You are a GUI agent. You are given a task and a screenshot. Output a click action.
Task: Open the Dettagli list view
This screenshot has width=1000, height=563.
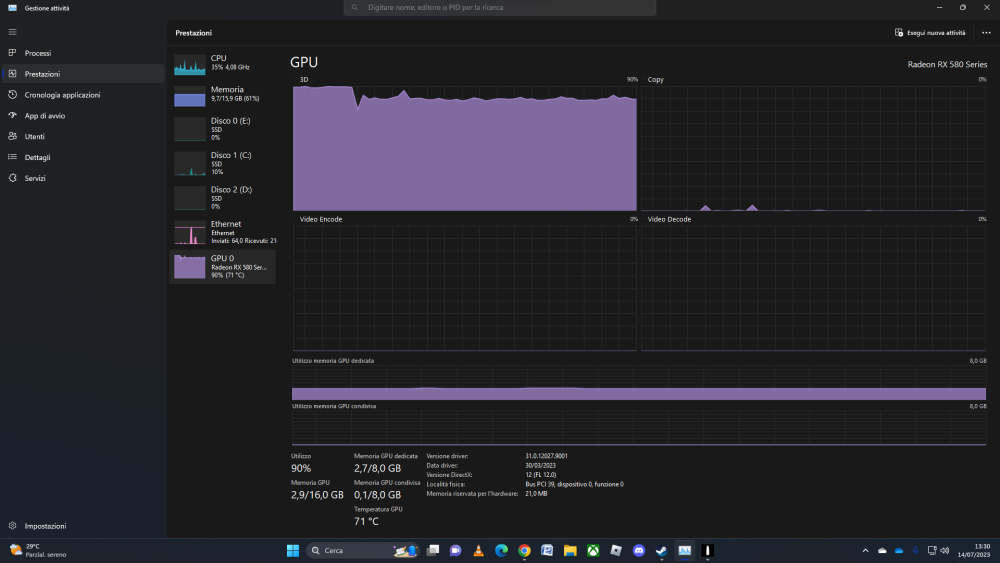83,157
